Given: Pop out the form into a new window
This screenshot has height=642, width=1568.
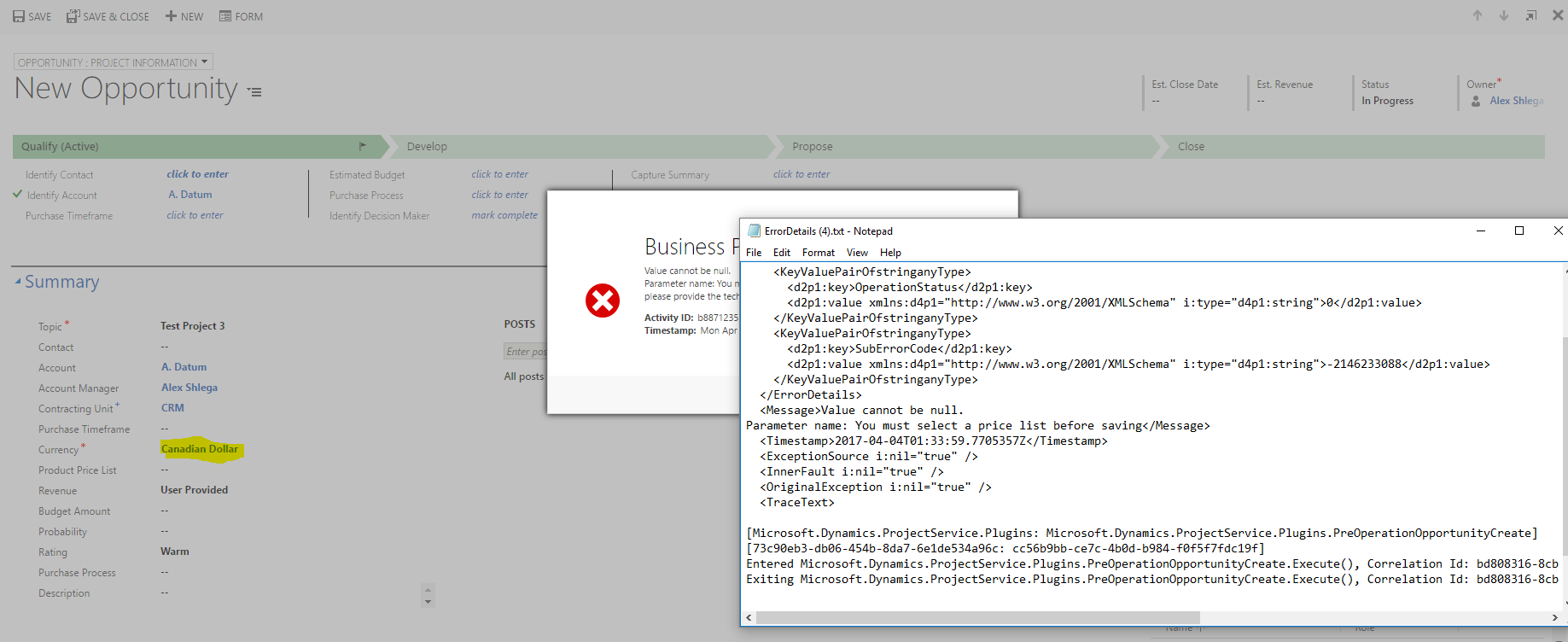Looking at the screenshot, I should click(1531, 15).
